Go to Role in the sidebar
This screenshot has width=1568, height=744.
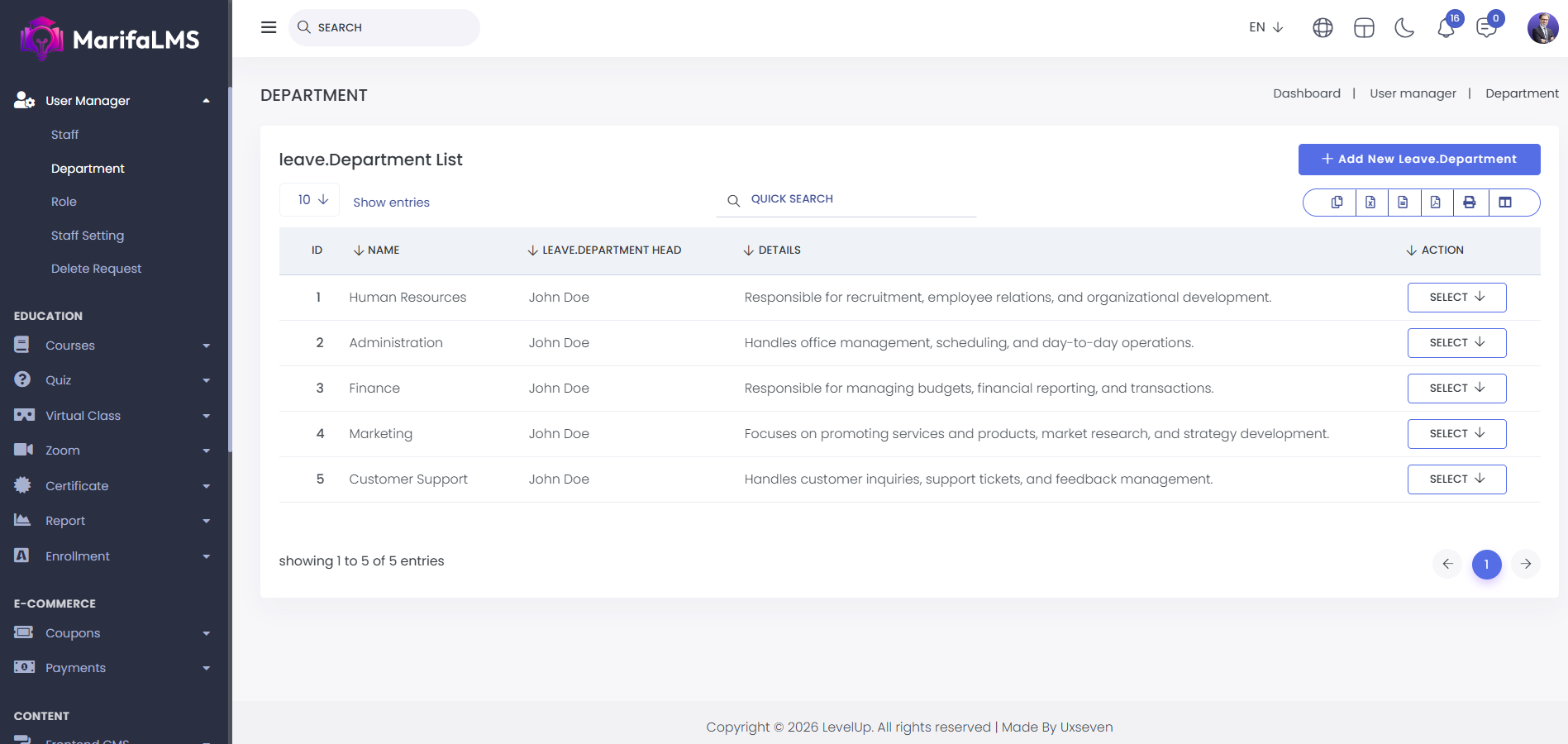pyautogui.click(x=64, y=202)
